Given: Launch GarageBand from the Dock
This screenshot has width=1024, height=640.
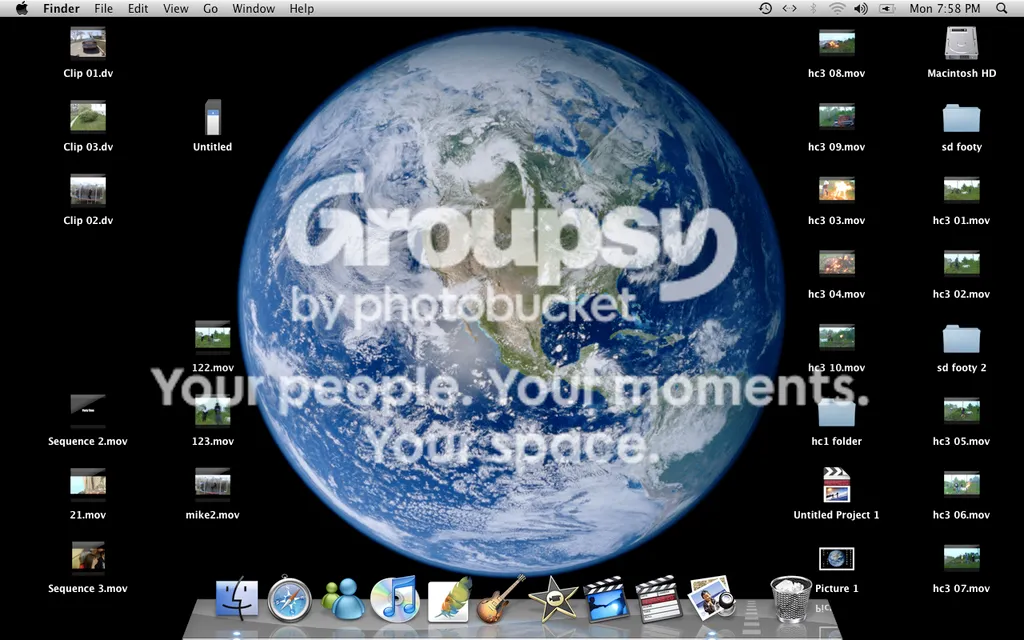Looking at the screenshot, I should coord(501,599).
